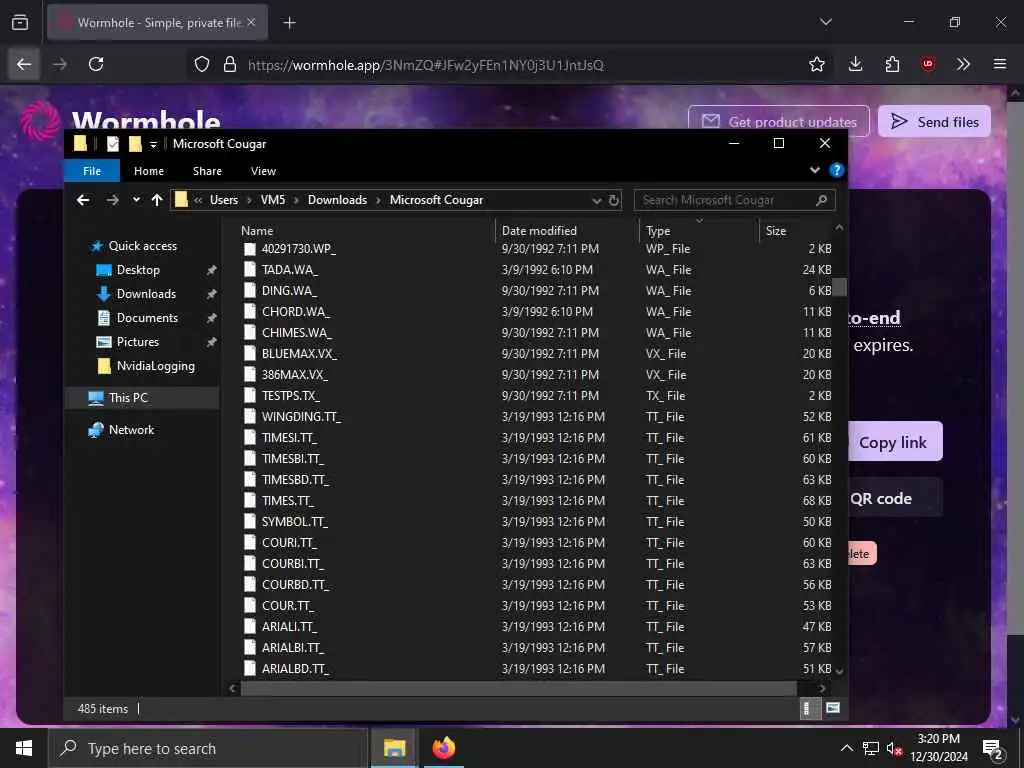This screenshot has height=768, width=1024.
Task: Open Pictures in navigation pane
Action: click(138, 342)
